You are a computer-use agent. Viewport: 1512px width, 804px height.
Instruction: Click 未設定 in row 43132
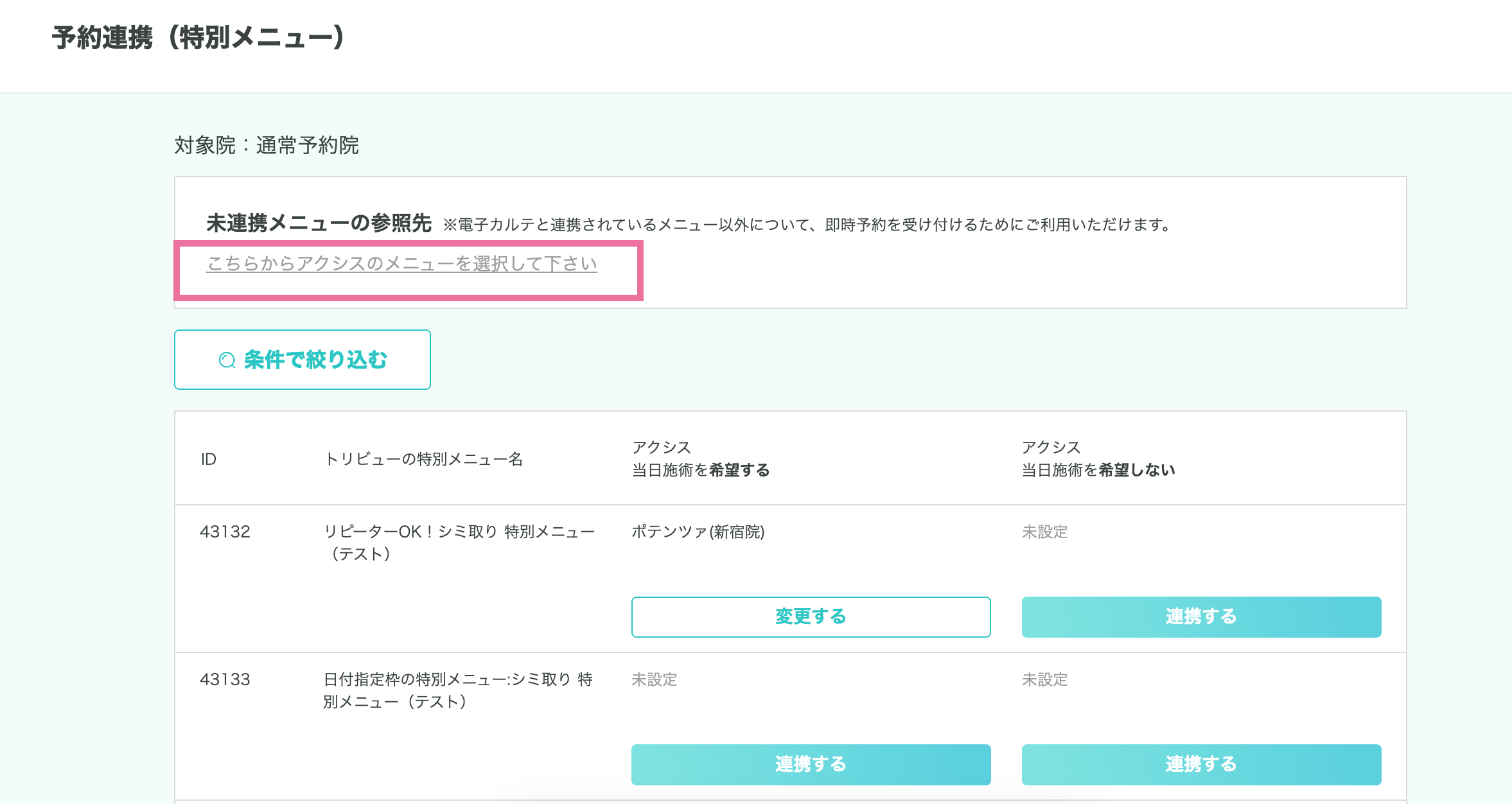(x=1044, y=532)
